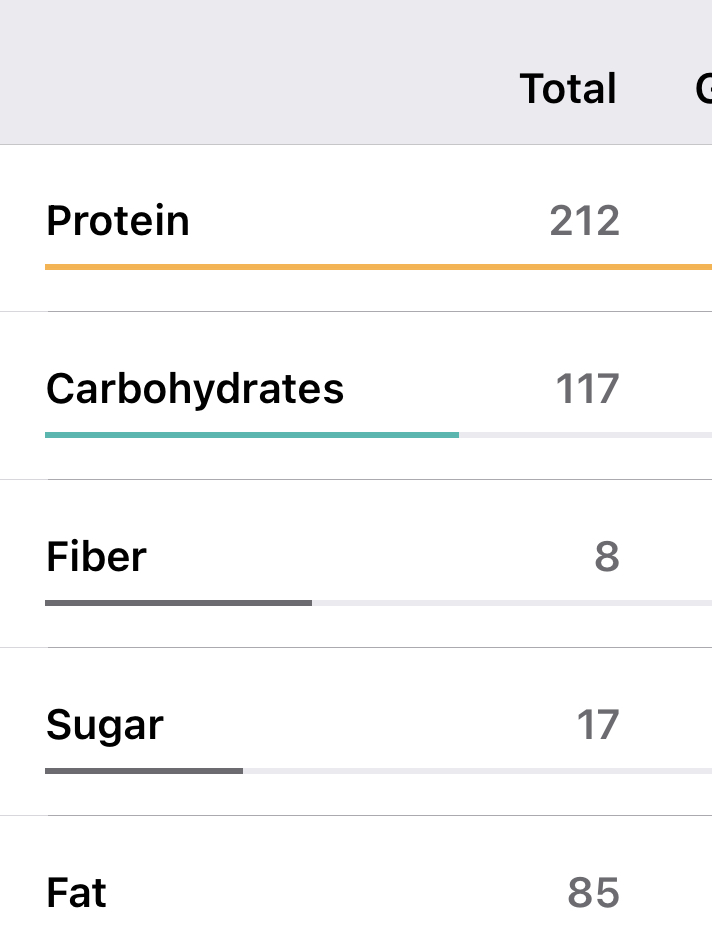The height and width of the screenshot is (935, 712).
Task: Click the Total column header
Action: pyautogui.click(x=568, y=89)
